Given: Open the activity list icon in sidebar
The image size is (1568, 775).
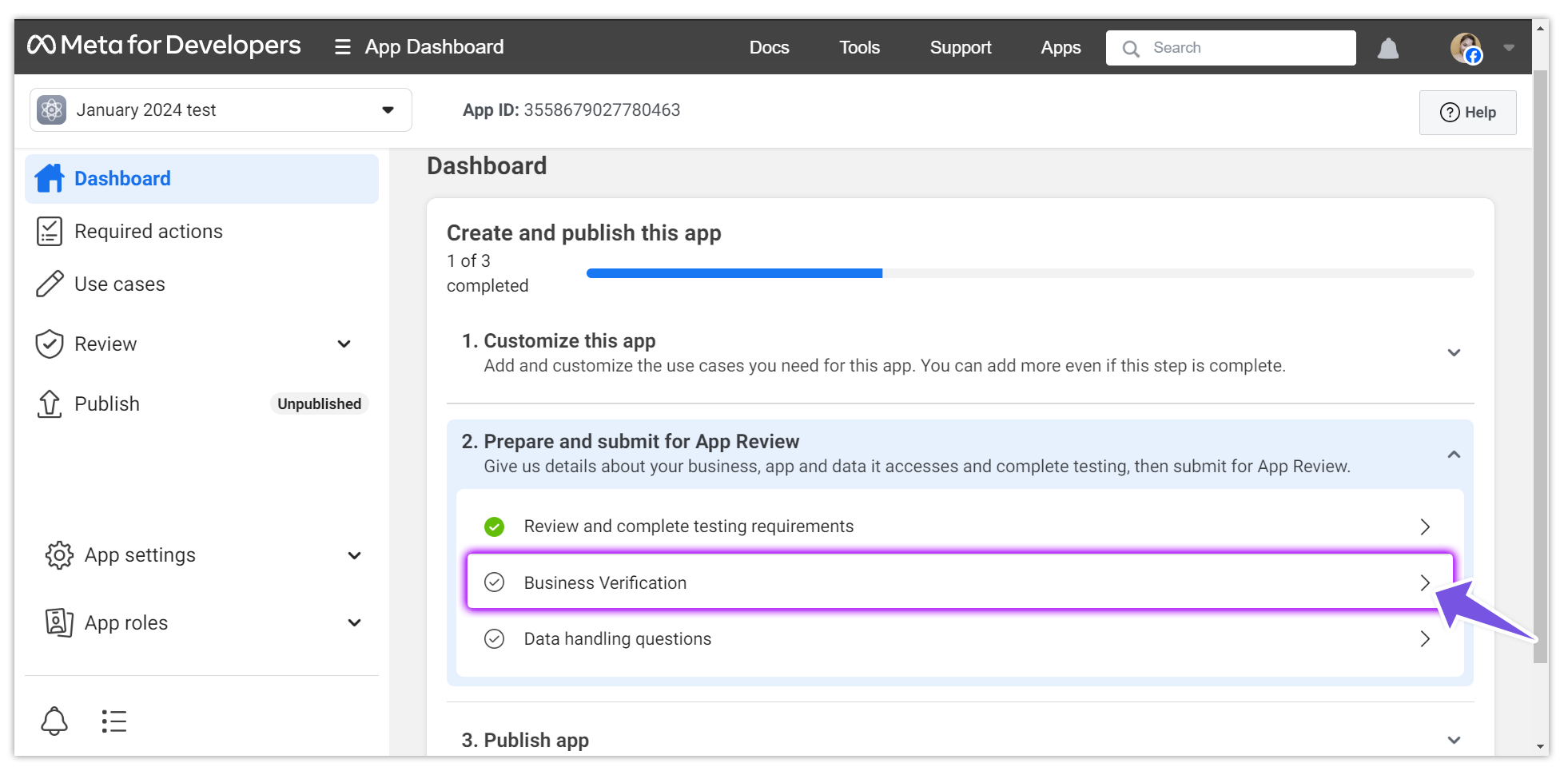Looking at the screenshot, I should 114,721.
